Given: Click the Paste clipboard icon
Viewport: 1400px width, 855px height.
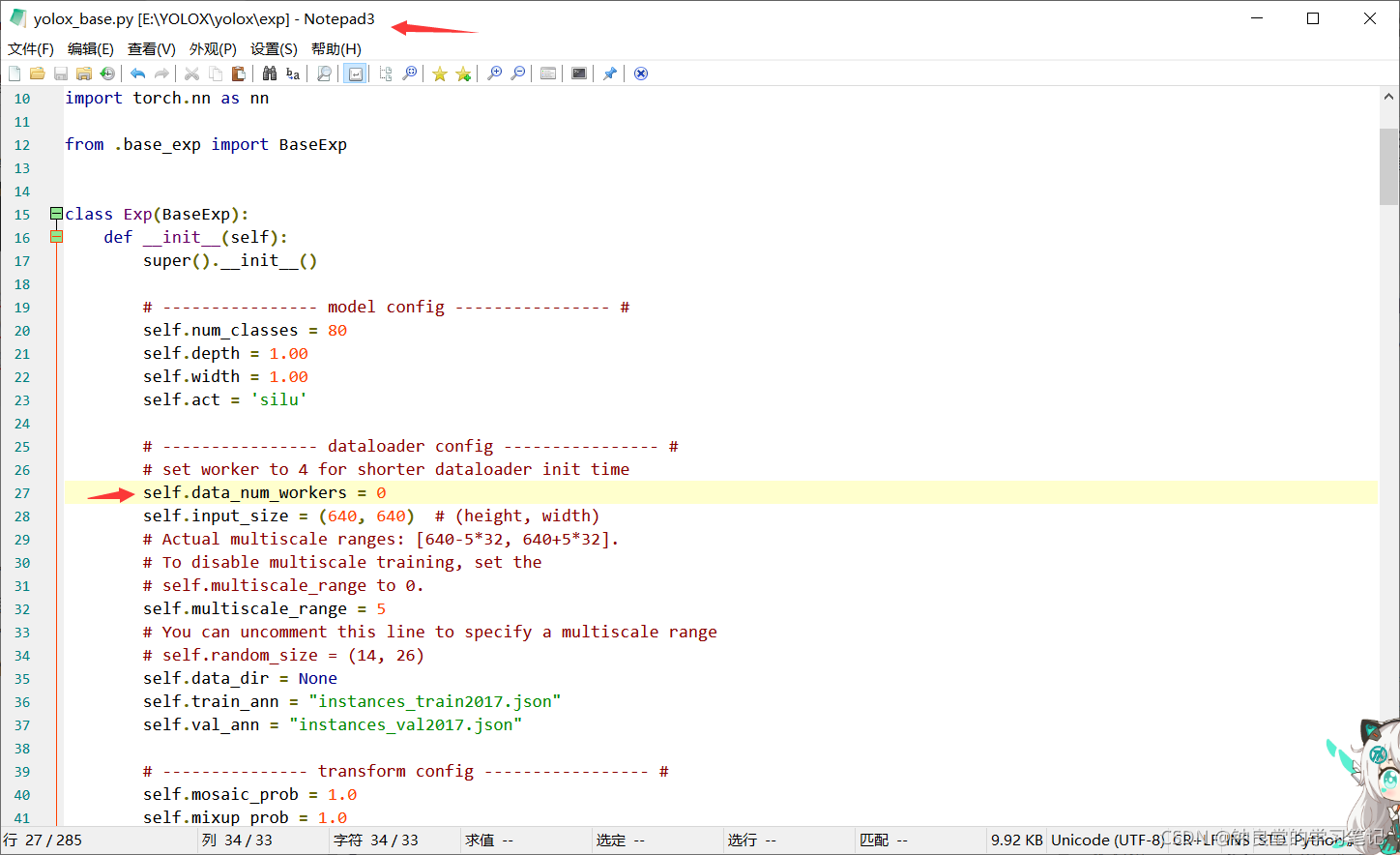Looking at the screenshot, I should pyautogui.click(x=238, y=74).
